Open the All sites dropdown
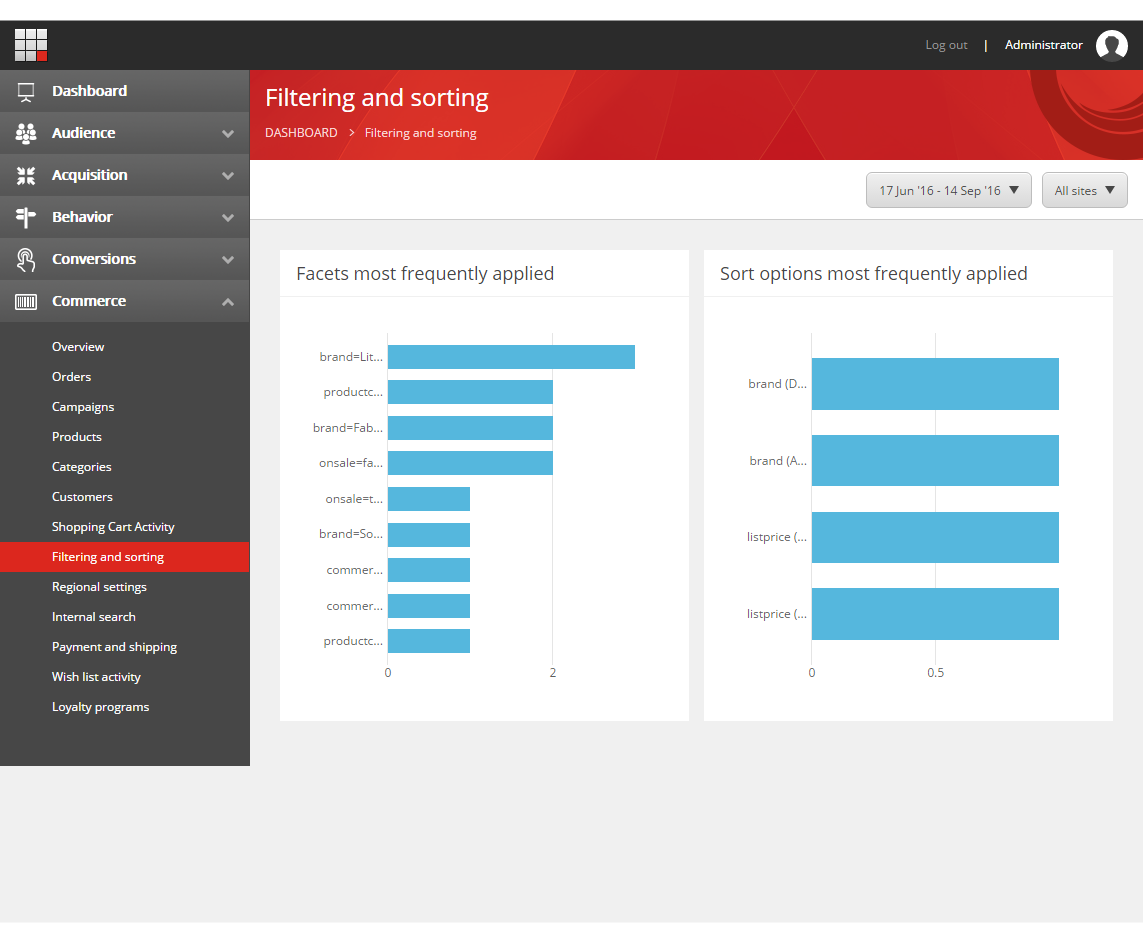Viewport: 1143px width, 943px height. coord(1084,190)
